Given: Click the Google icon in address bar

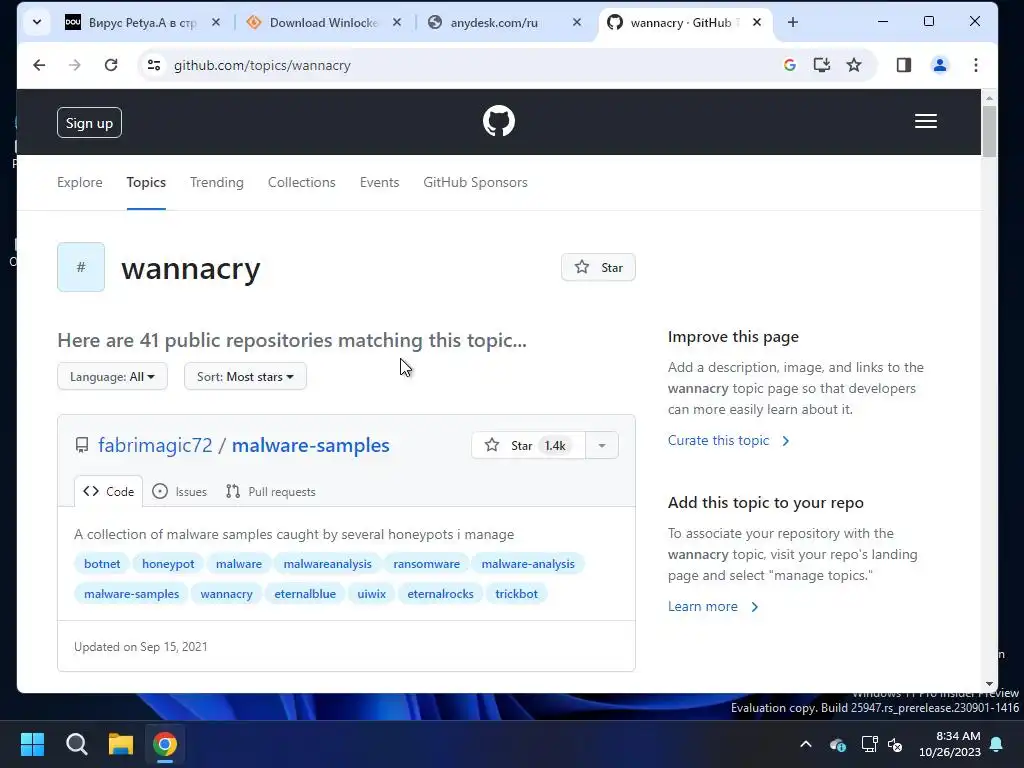Looking at the screenshot, I should click(790, 65).
